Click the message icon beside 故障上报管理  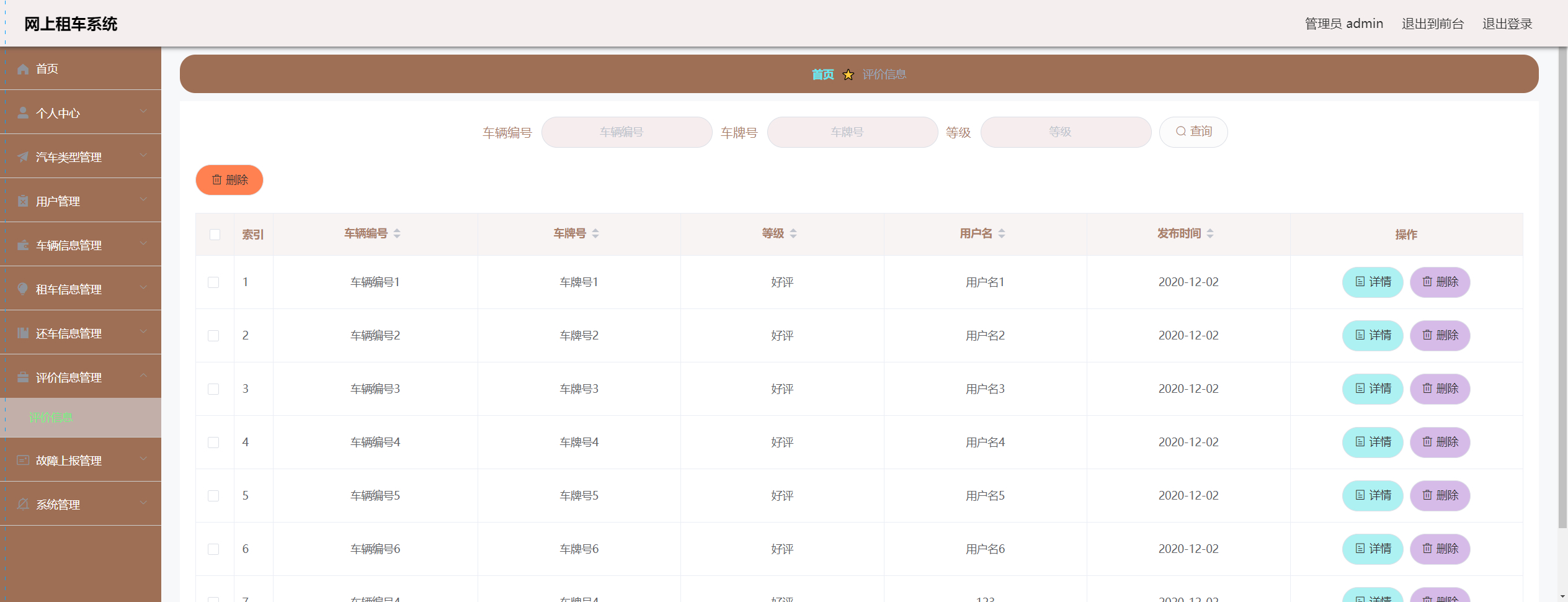coord(23,460)
